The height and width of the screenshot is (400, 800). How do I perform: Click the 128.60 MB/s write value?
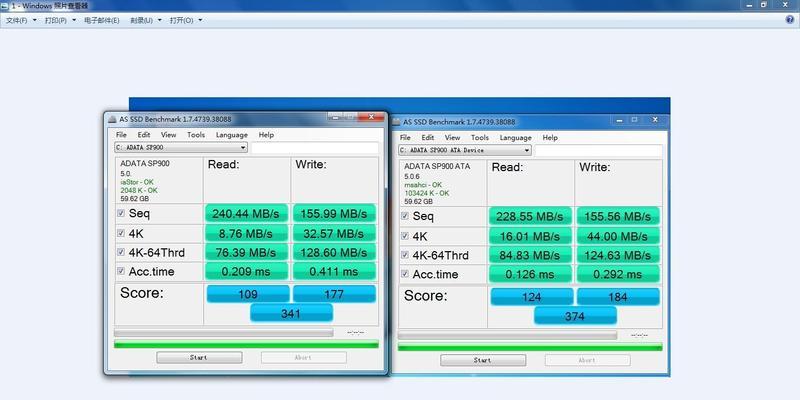(334, 253)
